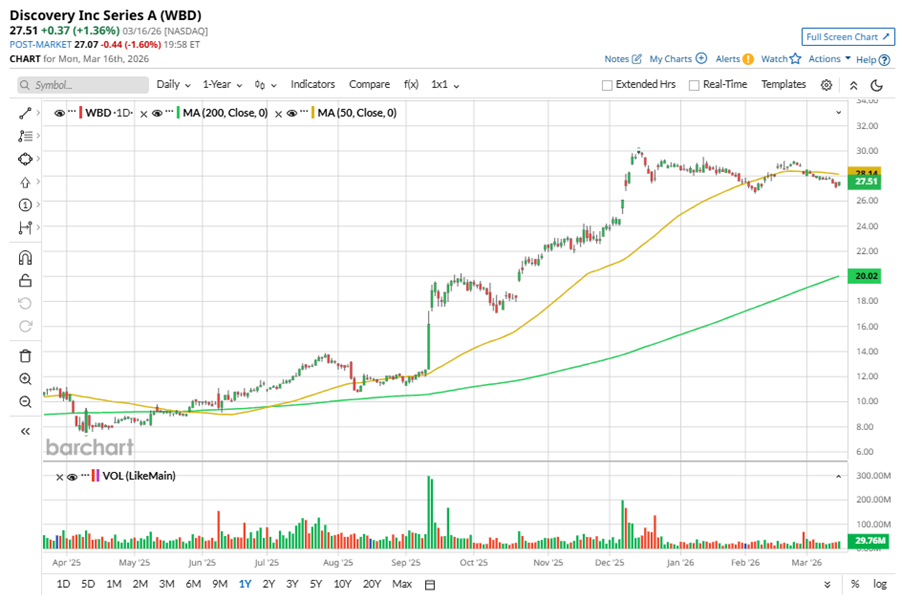
Task: Switch to percent scale button
Action: (x=855, y=584)
